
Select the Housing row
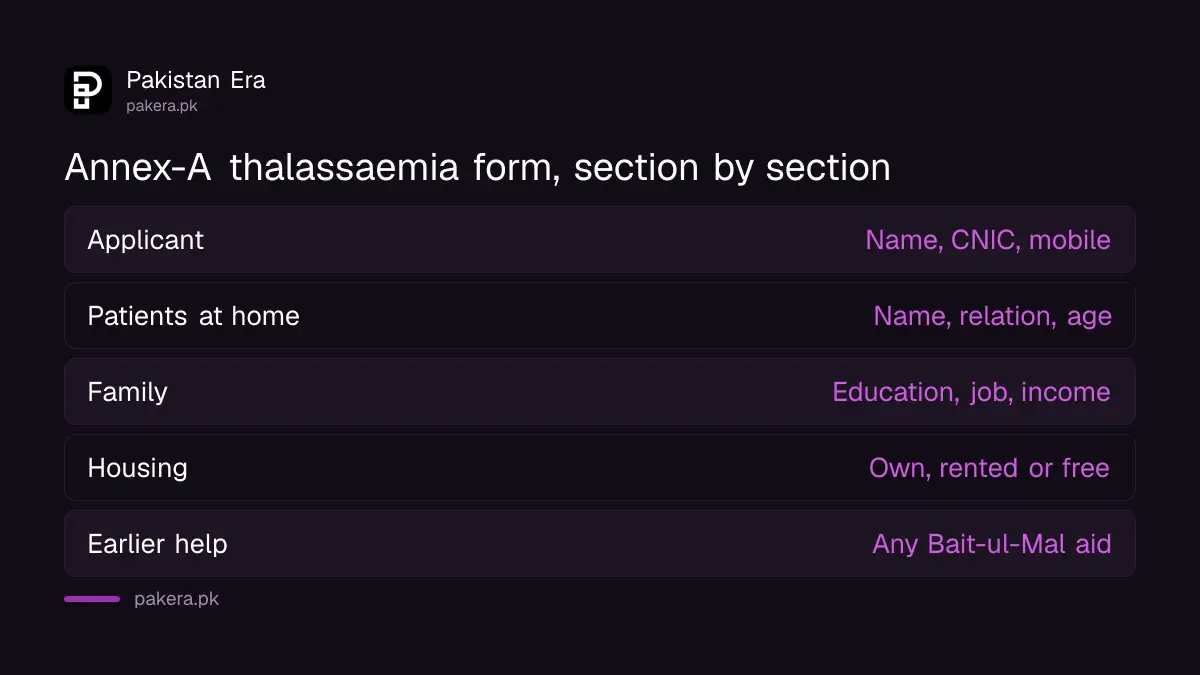[600, 468]
